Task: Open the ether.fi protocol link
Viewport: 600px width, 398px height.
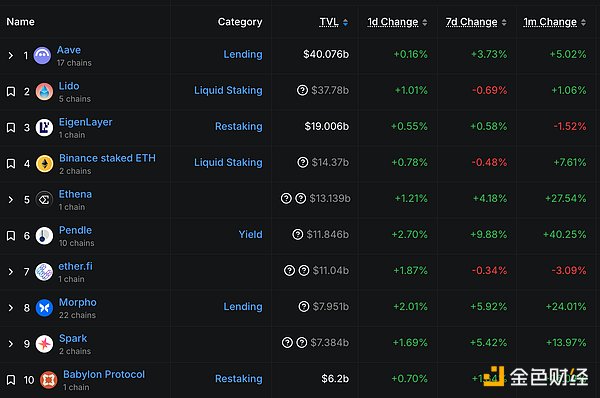Action: [x=75, y=266]
